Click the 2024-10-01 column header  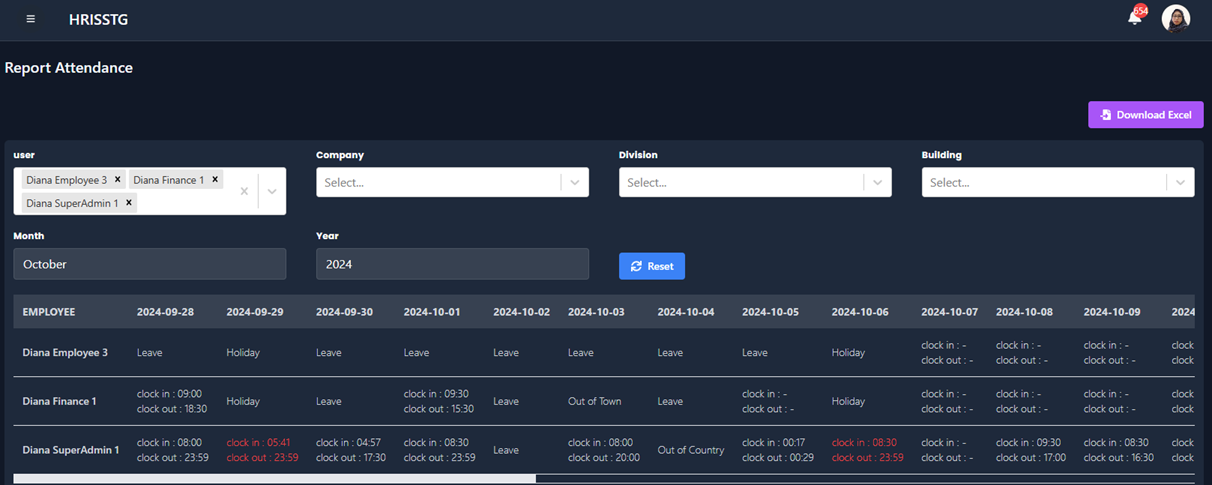pyautogui.click(x=432, y=312)
